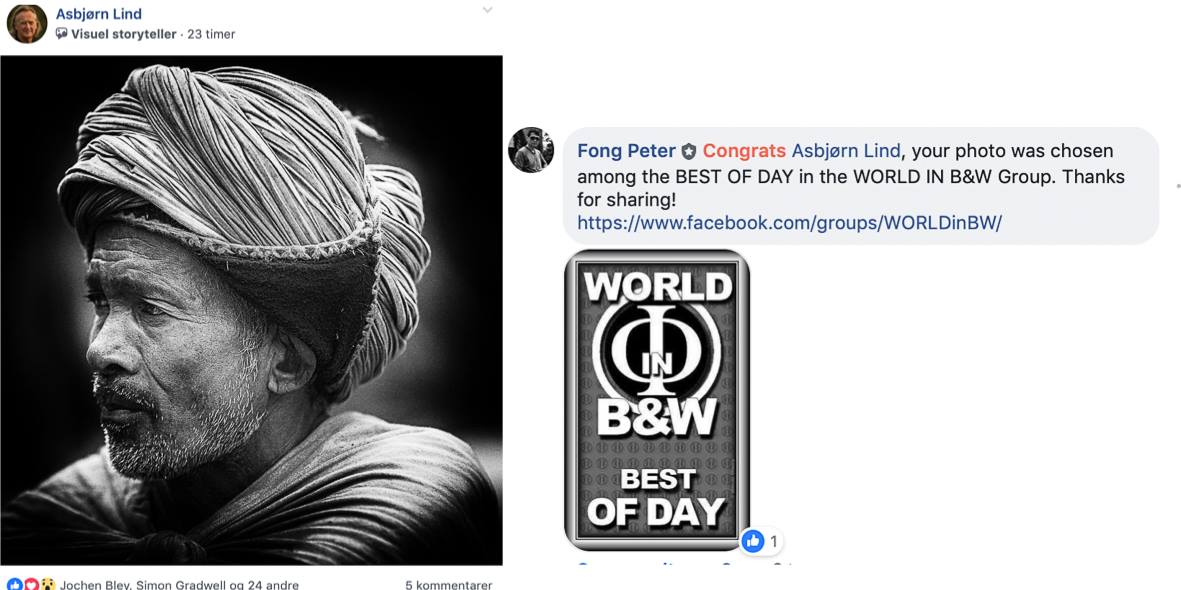The image size is (1181, 590).
Task: Click the orange Congrats text in comment
Action: [744, 151]
